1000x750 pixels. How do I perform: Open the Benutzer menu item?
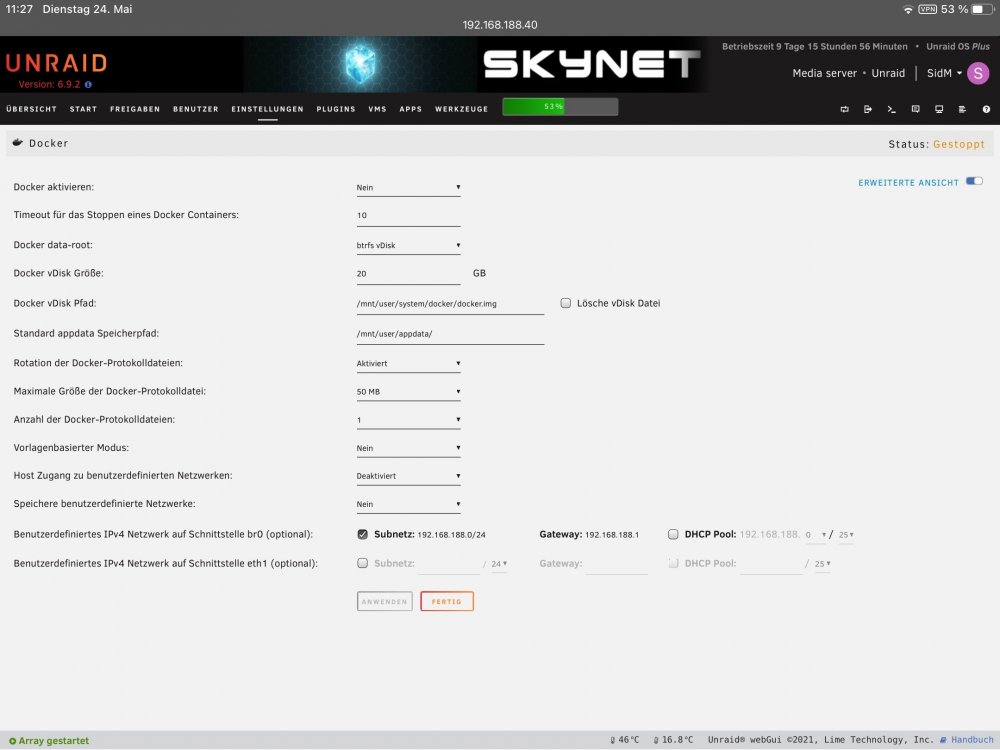tap(196, 109)
